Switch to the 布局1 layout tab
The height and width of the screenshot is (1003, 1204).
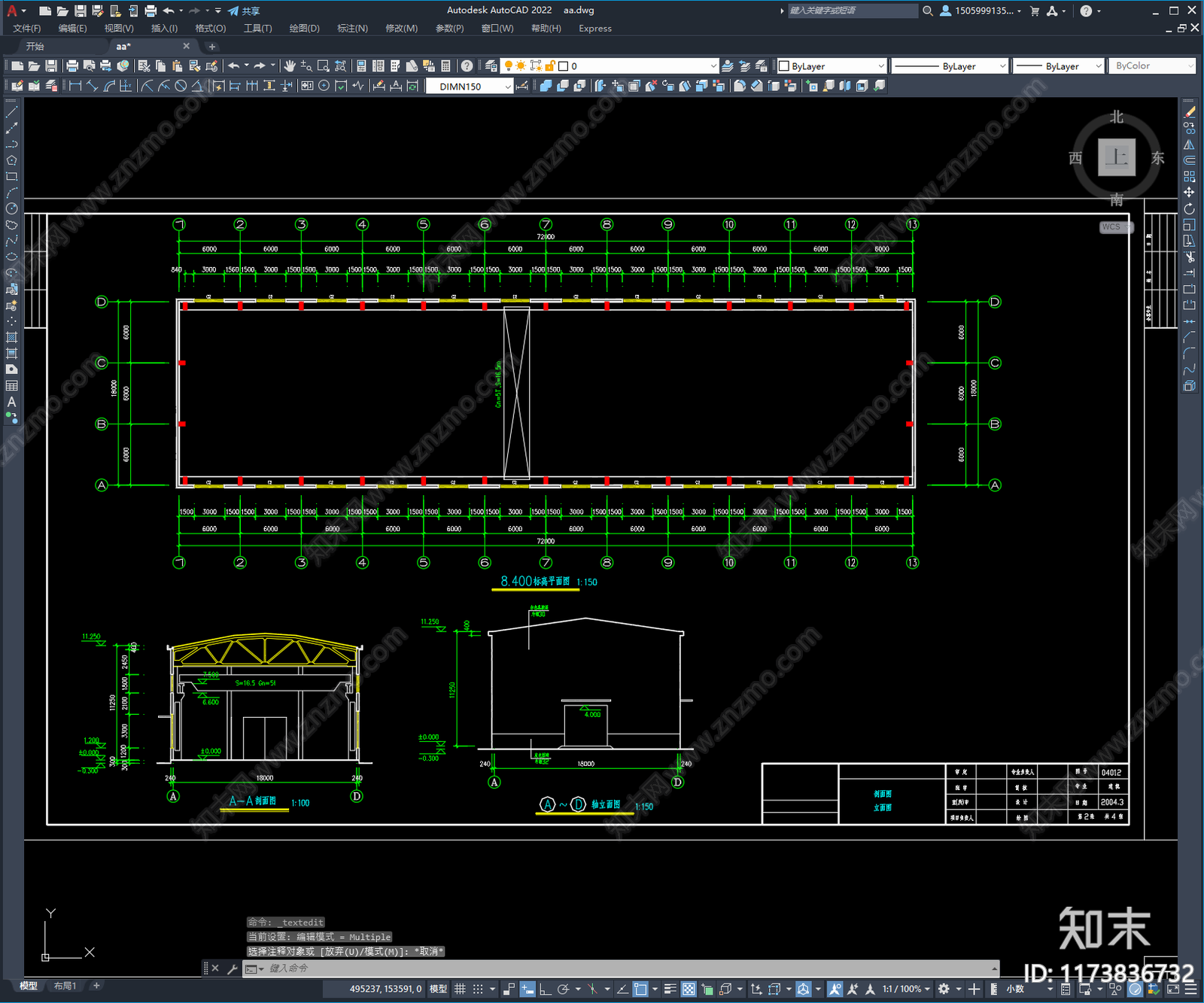[65, 986]
